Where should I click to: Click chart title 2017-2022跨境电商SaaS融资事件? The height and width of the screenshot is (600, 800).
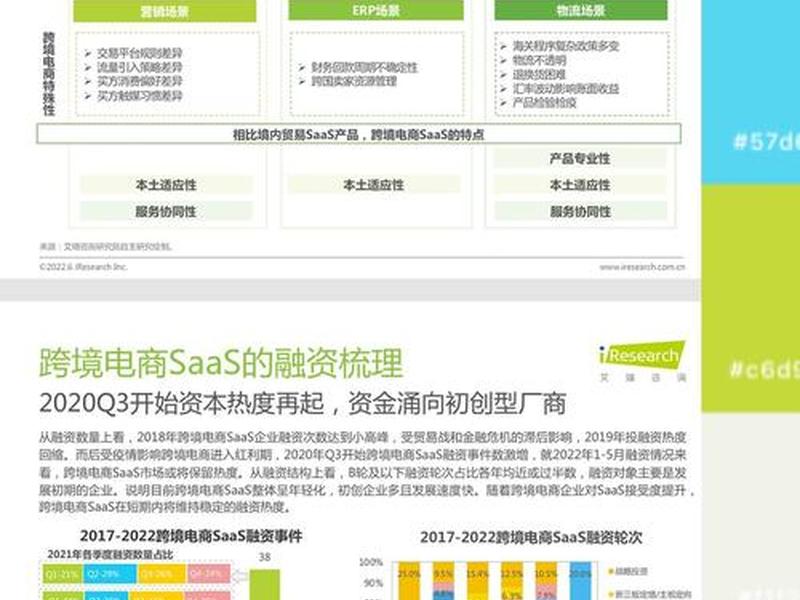pos(191,536)
